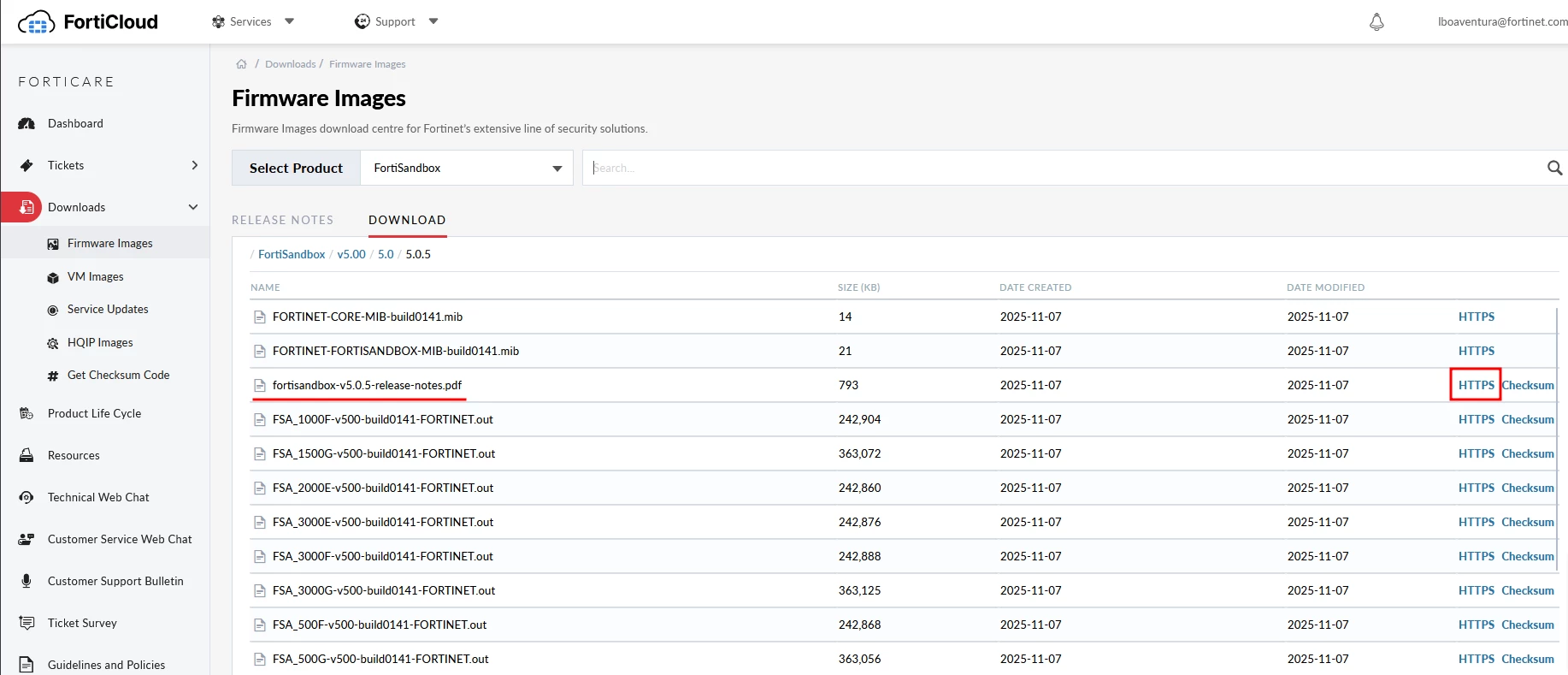
Task: Open Customer Support Bulletin page
Action: click(x=115, y=581)
